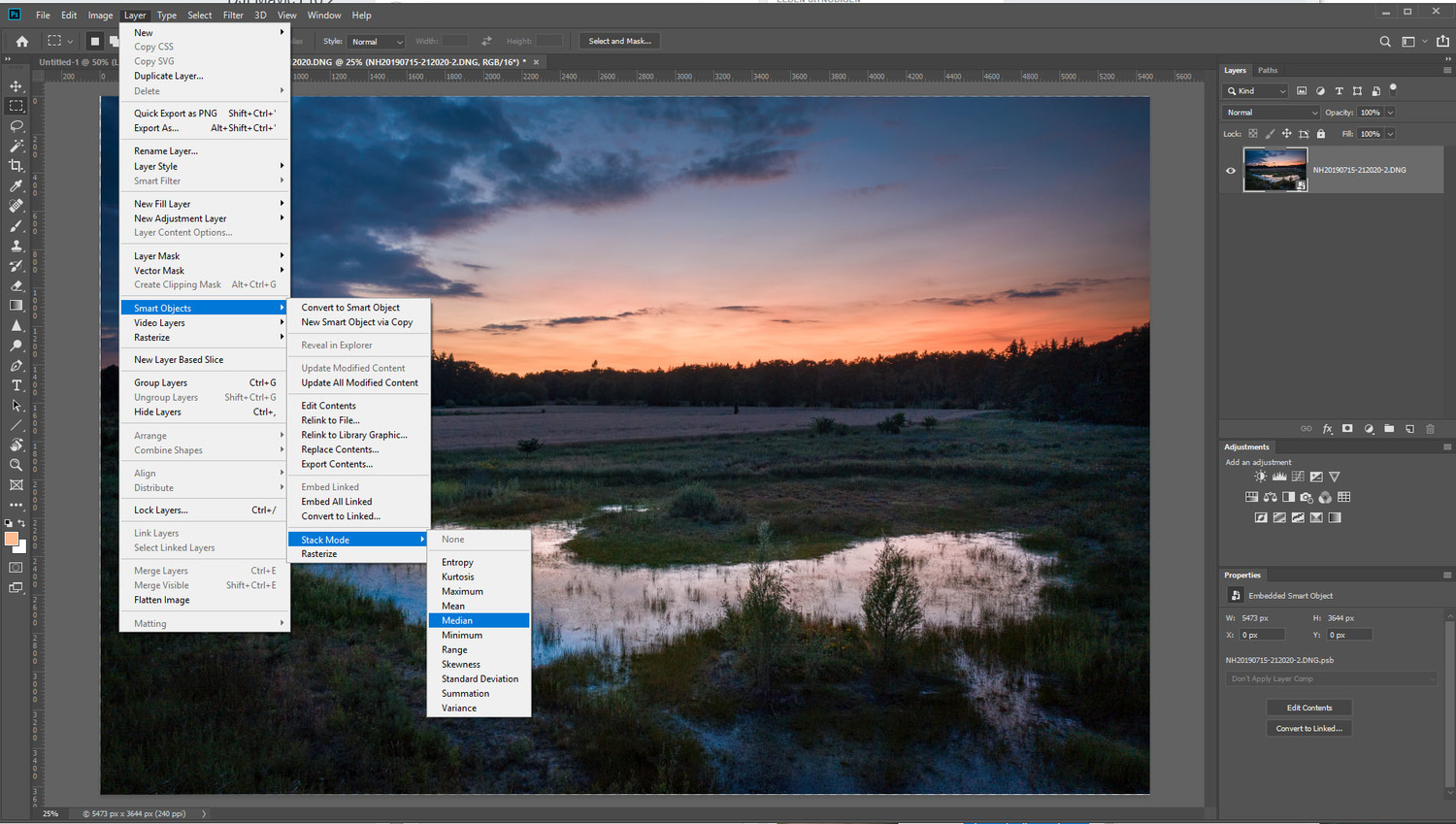This screenshot has width=1456, height=824.
Task: Select the Gradient tool
Action: click(x=17, y=306)
